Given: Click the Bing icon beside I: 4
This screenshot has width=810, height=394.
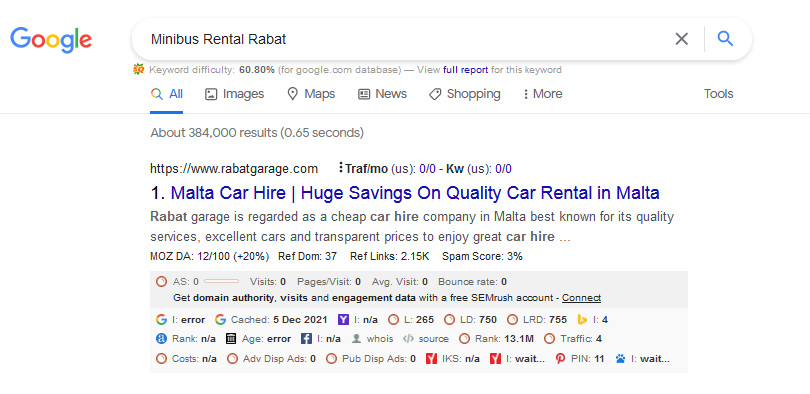Looking at the screenshot, I should click(582, 320).
